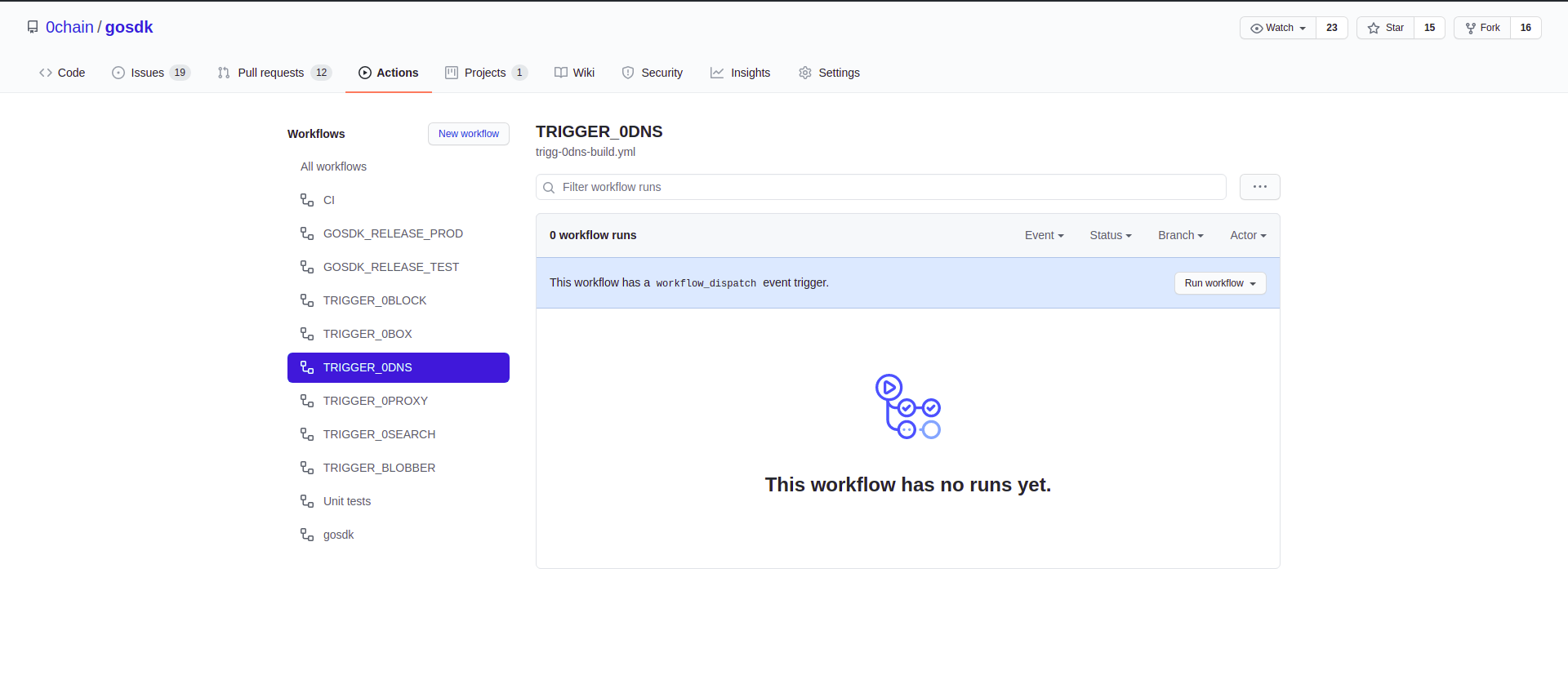Click workflow icon beside CI
The width and height of the screenshot is (1568, 684).
pos(307,200)
